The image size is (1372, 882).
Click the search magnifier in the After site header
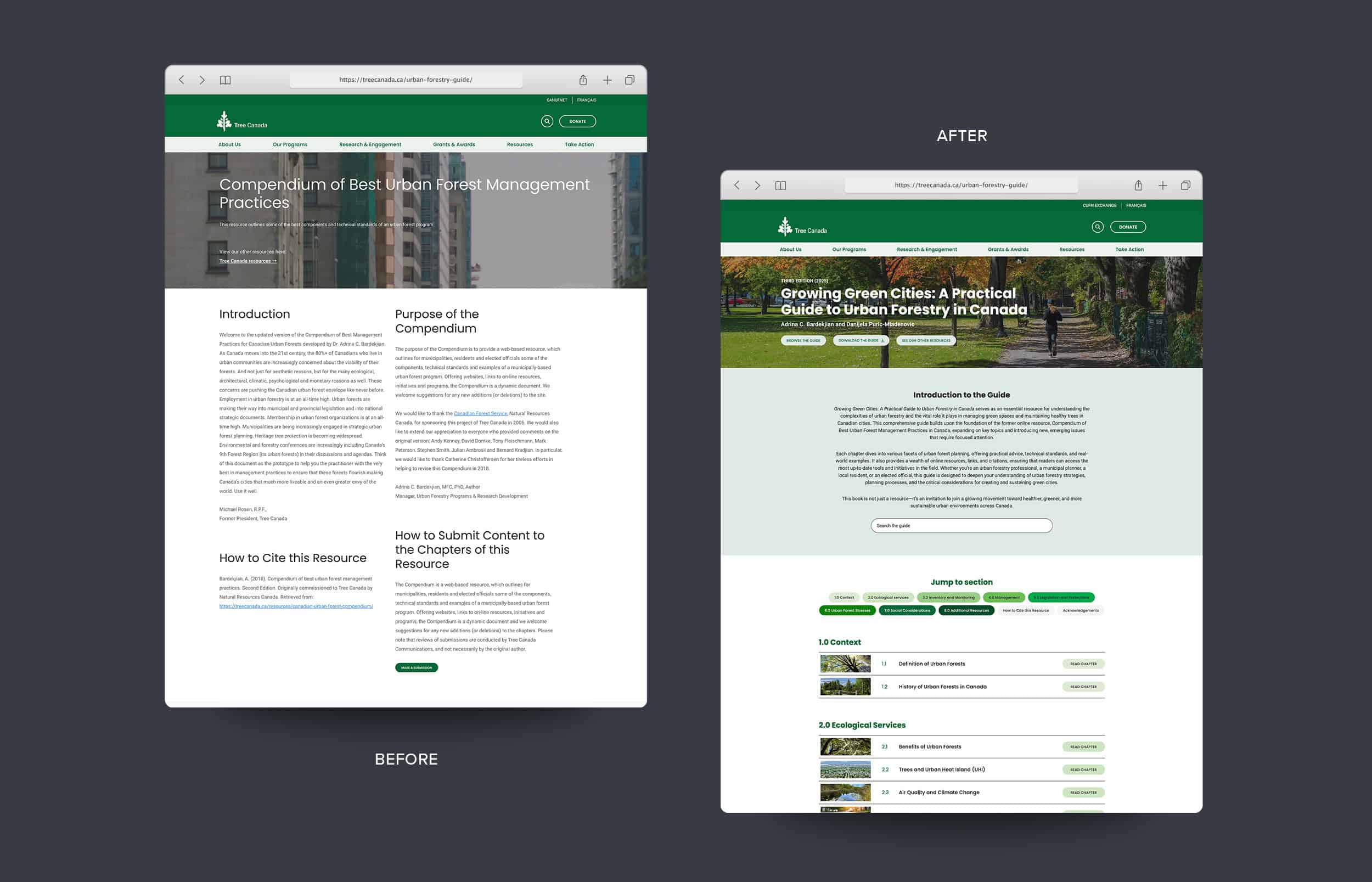[1098, 227]
